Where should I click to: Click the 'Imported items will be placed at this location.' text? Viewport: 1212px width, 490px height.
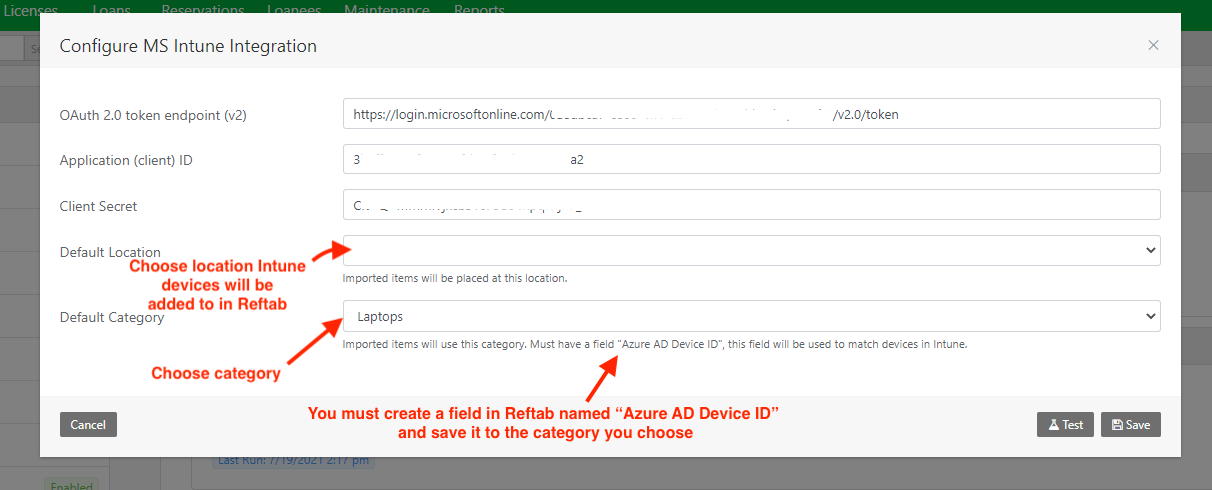(x=455, y=278)
